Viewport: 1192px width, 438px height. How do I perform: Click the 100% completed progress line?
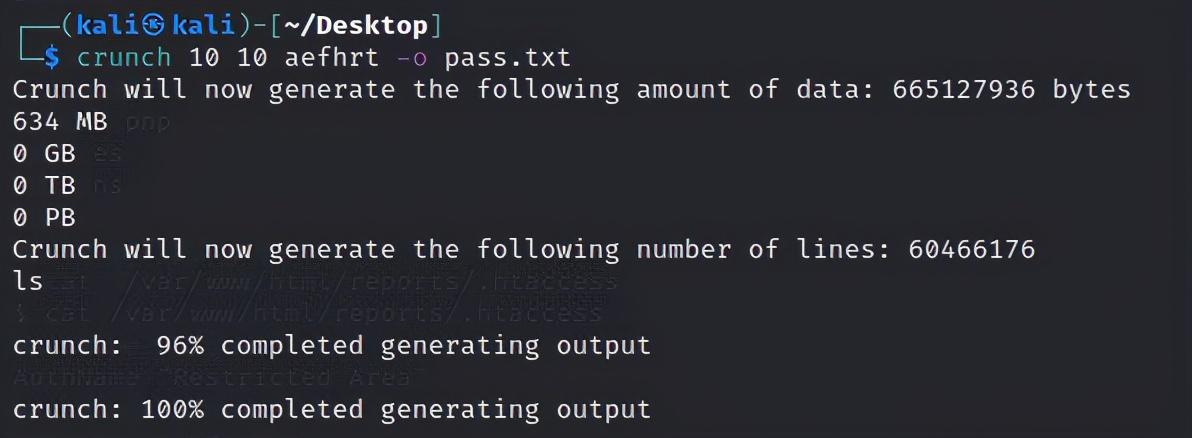331,410
